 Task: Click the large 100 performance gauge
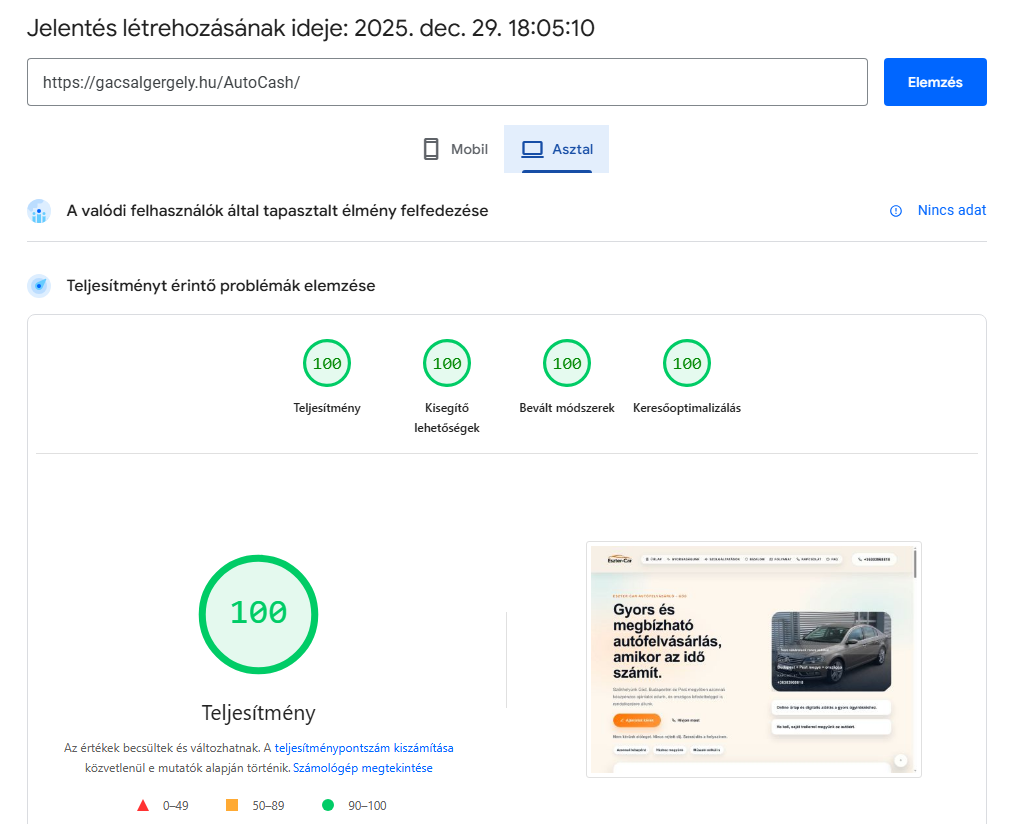click(258, 613)
